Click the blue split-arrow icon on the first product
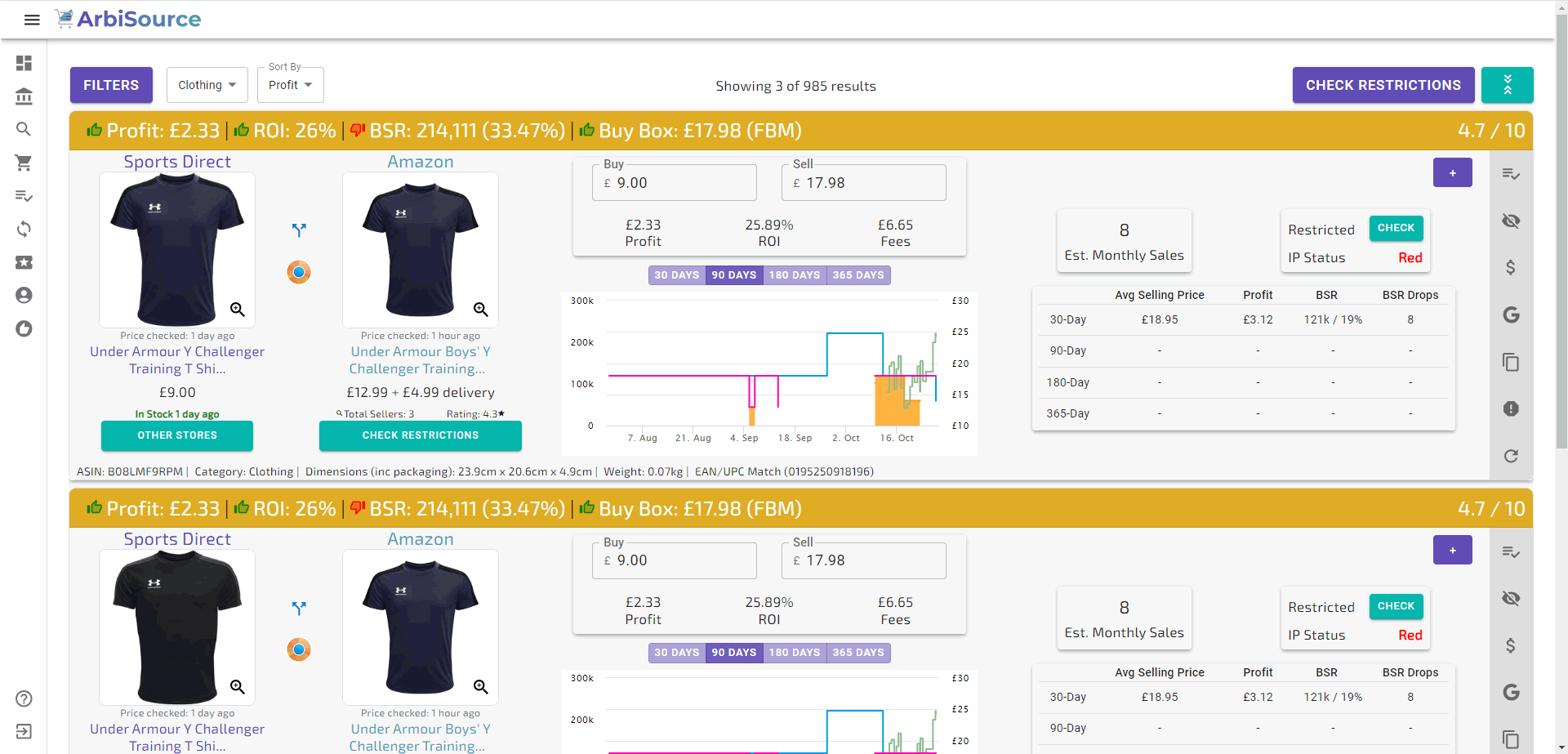1568x754 pixels. pyautogui.click(x=299, y=230)
